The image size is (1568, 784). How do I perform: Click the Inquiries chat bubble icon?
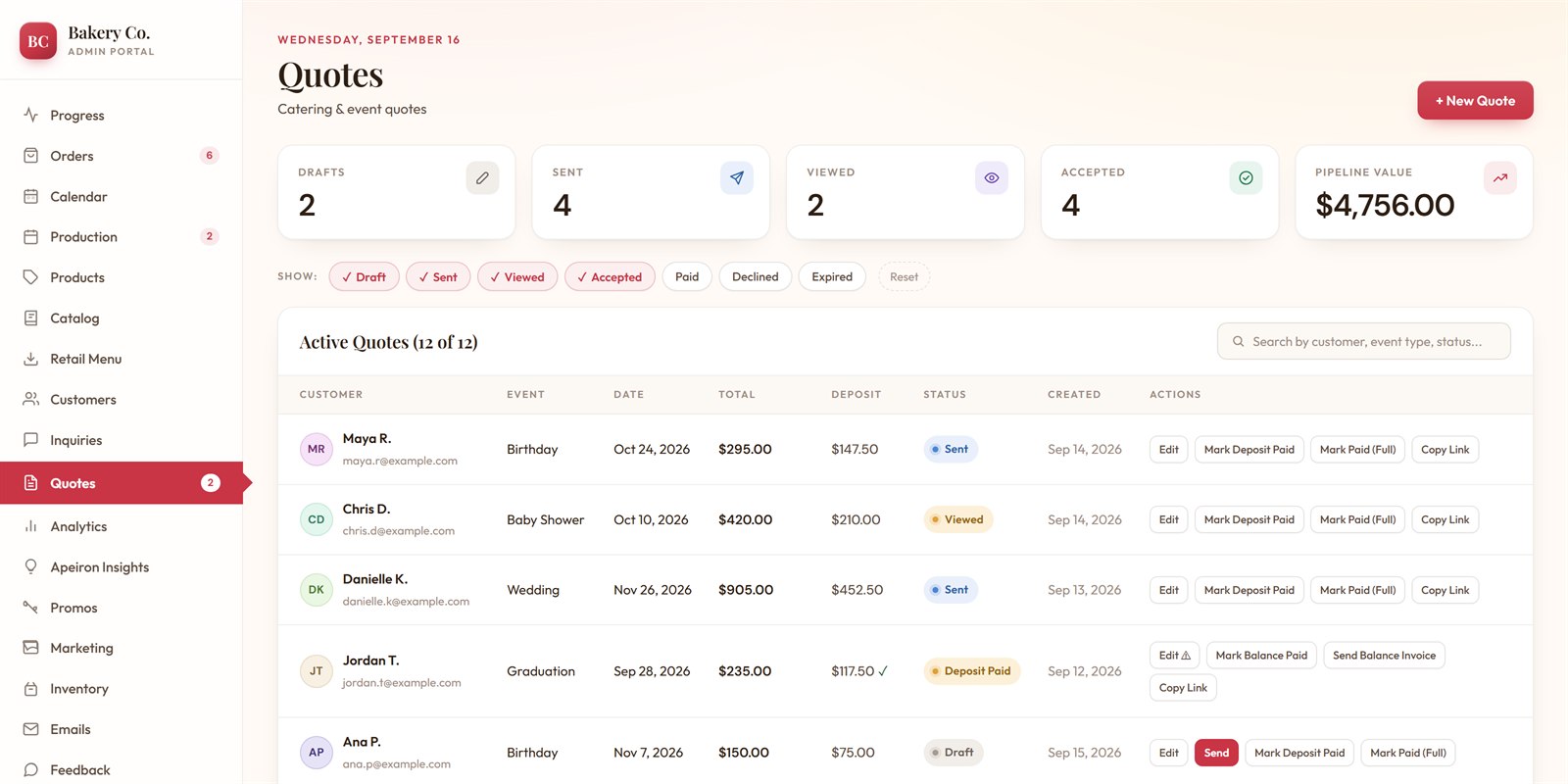(30, 440)
